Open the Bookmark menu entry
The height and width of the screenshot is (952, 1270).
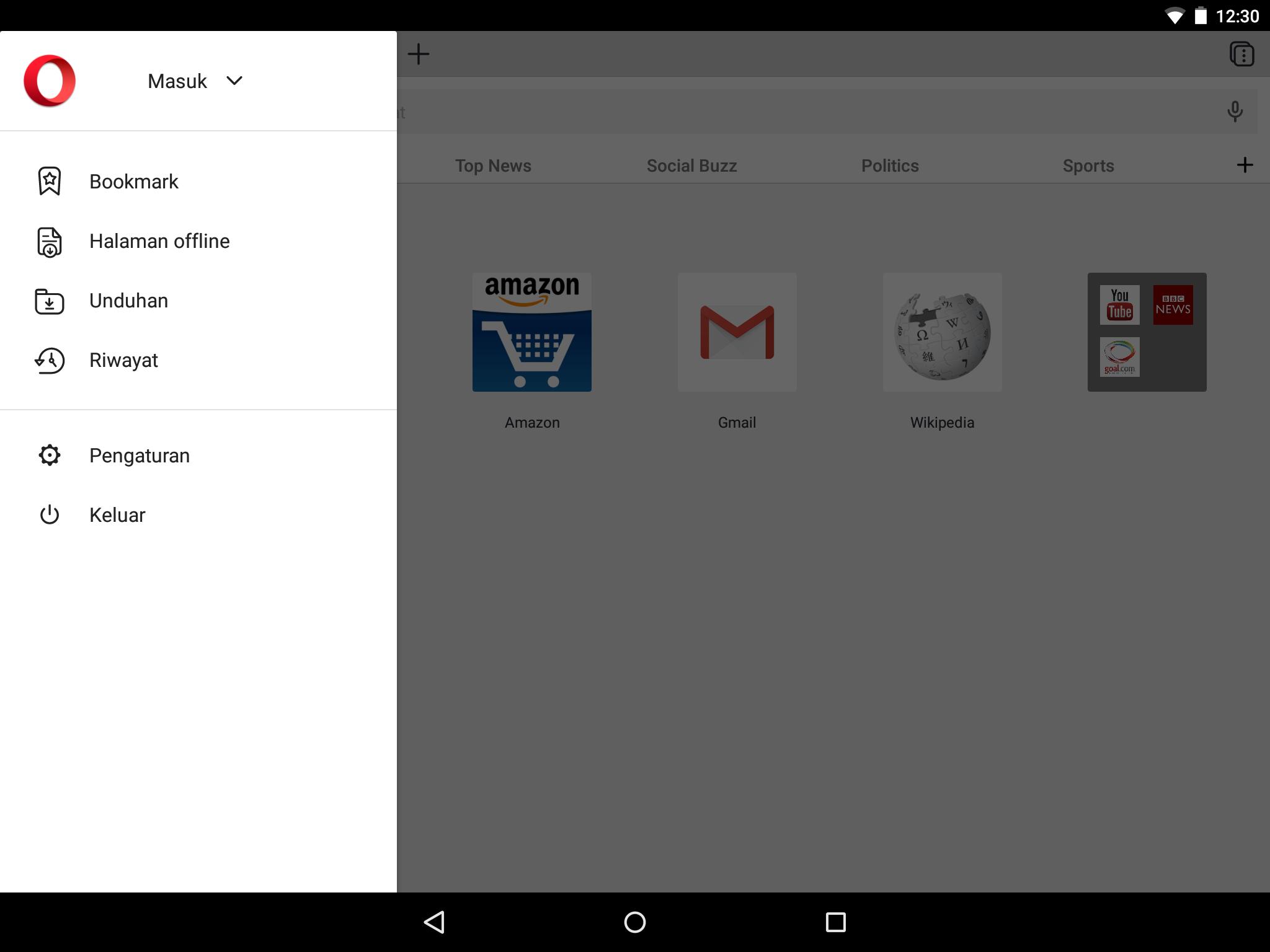[x=198, y=182]
